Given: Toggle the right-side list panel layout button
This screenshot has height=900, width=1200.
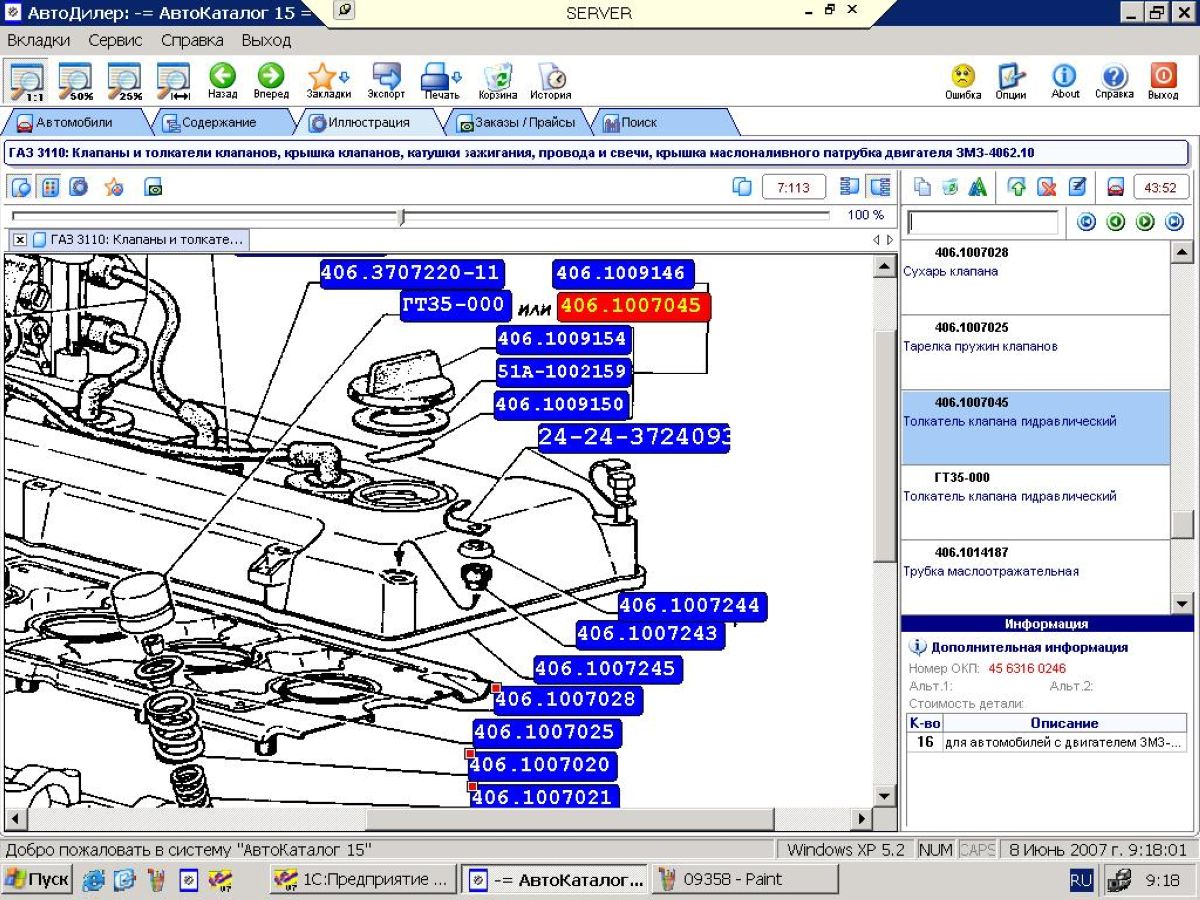Looking at the screenshot, I should [880, 187].
